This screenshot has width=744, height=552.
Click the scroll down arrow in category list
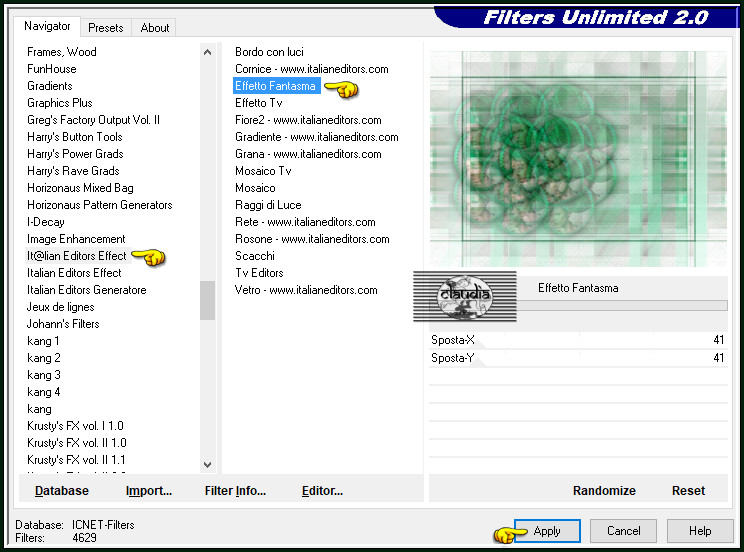pyautogui.click(x=207, y=465)
